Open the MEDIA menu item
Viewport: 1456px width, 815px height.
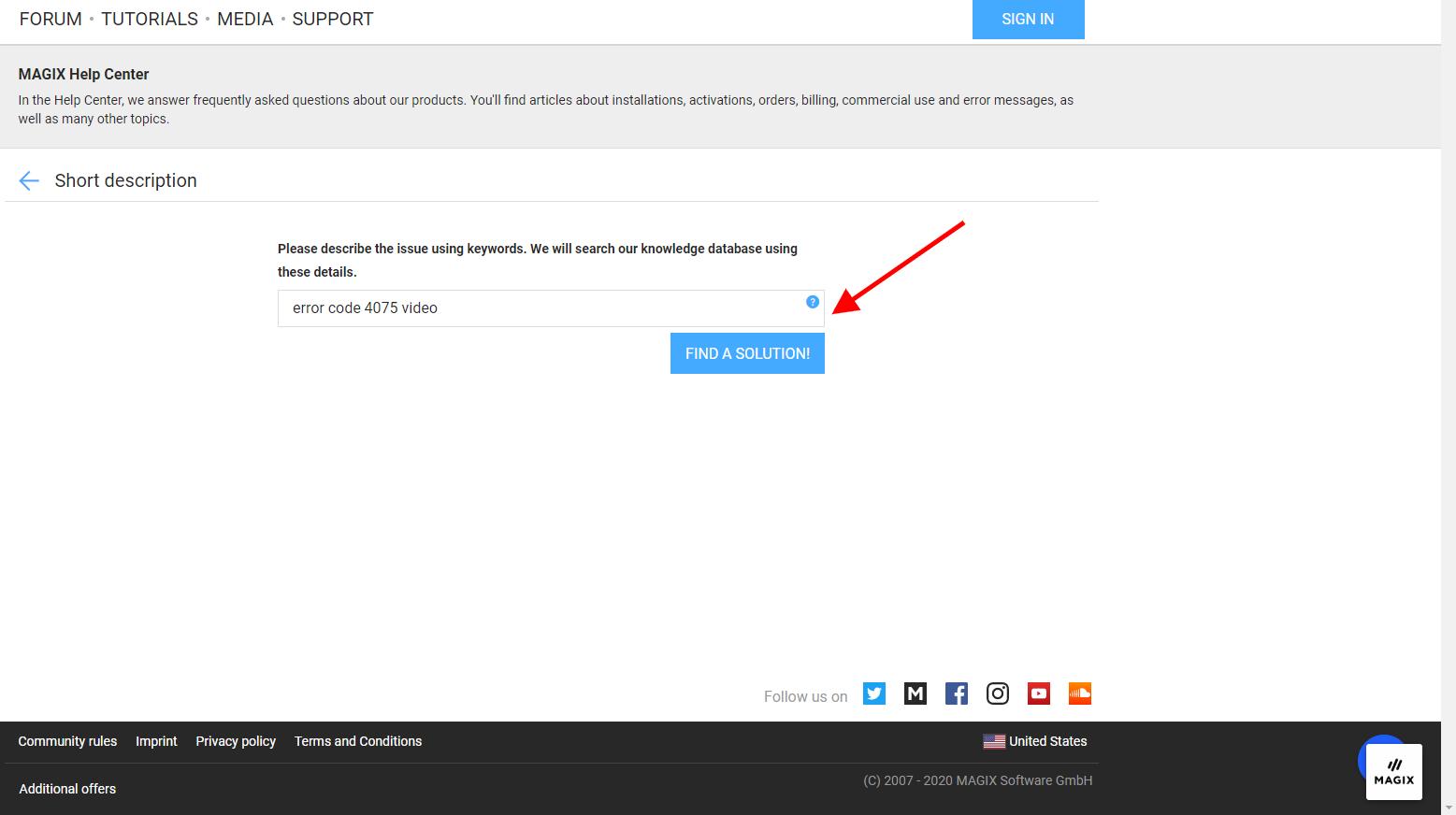click(245, 19)
